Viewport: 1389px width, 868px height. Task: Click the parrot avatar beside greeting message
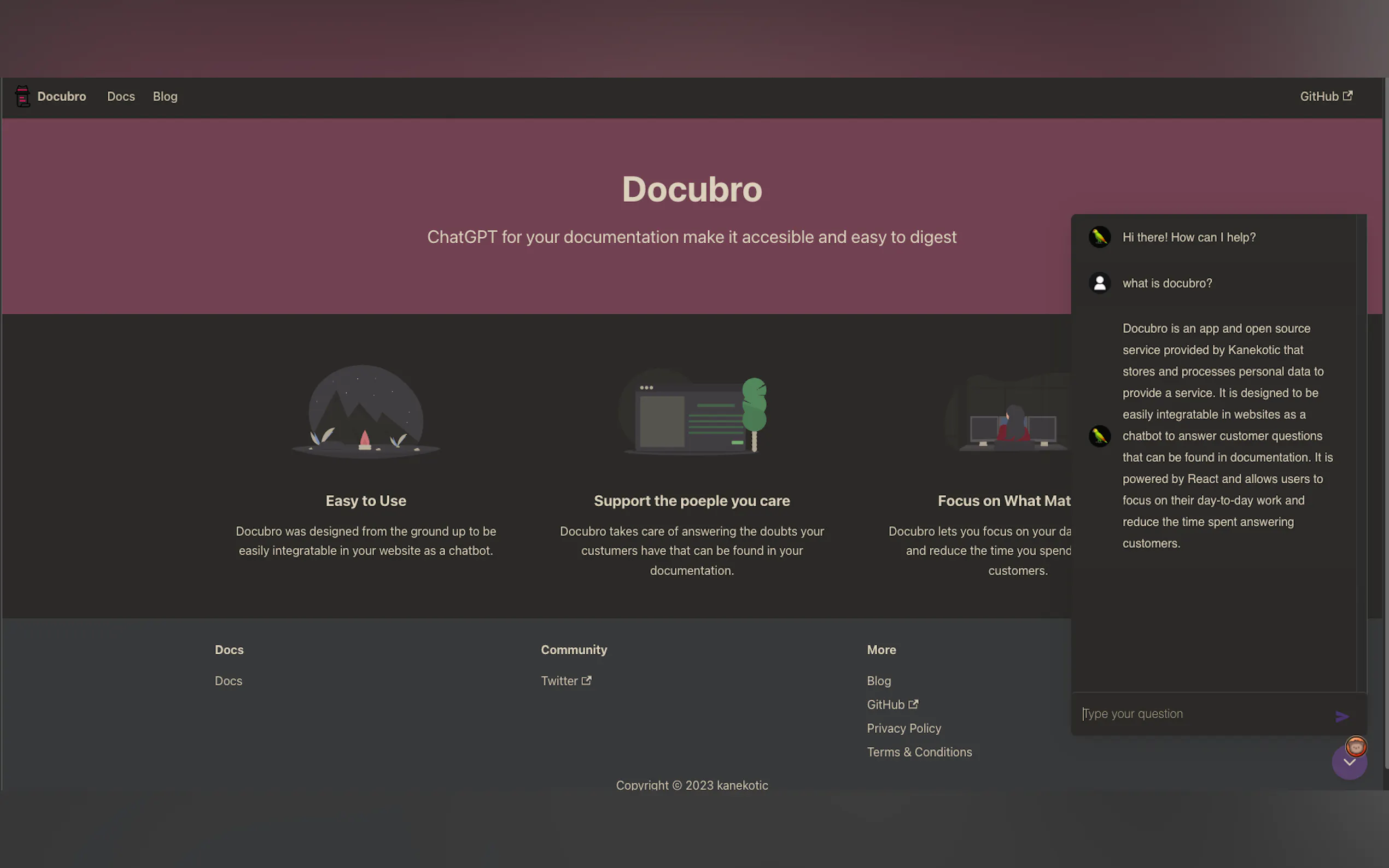tap(1099, 237)
